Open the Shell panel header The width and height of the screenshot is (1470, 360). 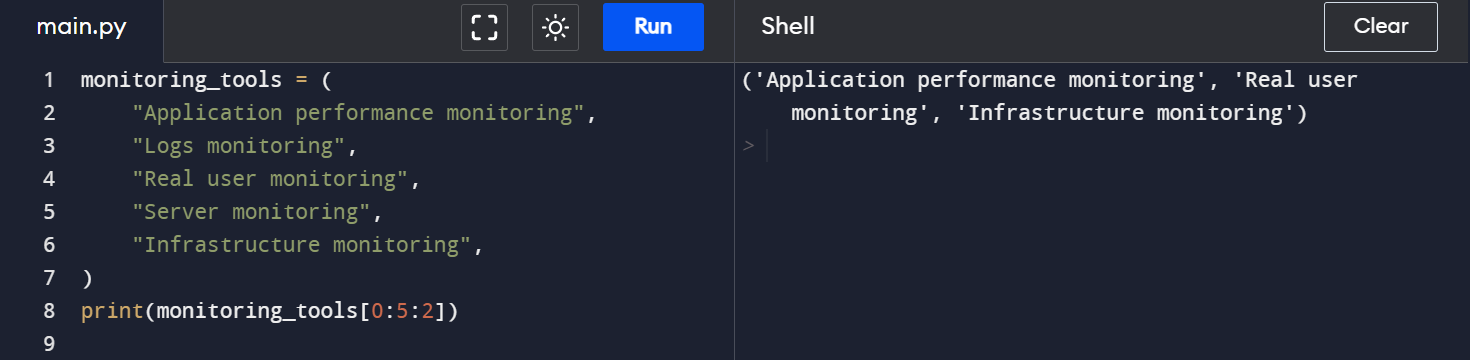788,27
